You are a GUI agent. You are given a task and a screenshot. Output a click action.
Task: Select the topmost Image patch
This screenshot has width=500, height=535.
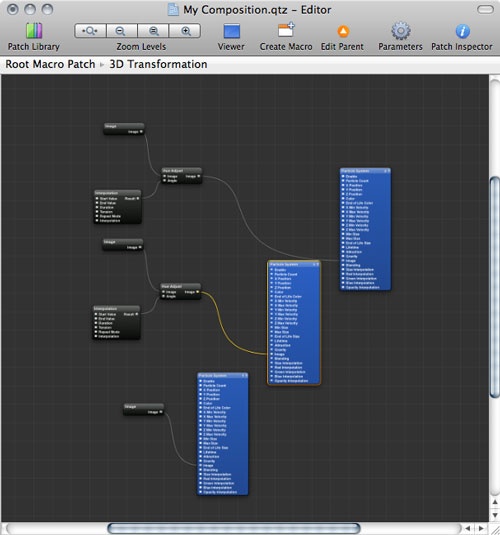click(x=124, y=129)
